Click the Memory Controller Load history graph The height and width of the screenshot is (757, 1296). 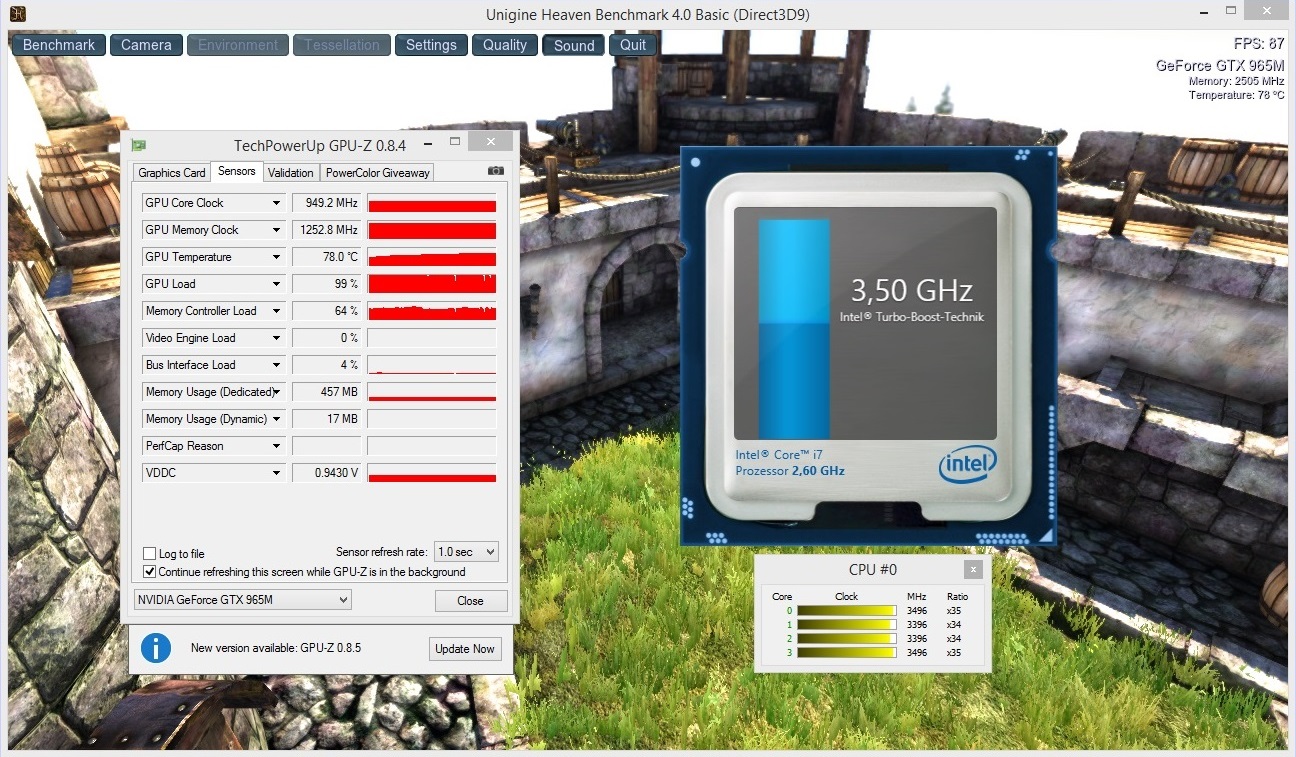click(432, 311)
